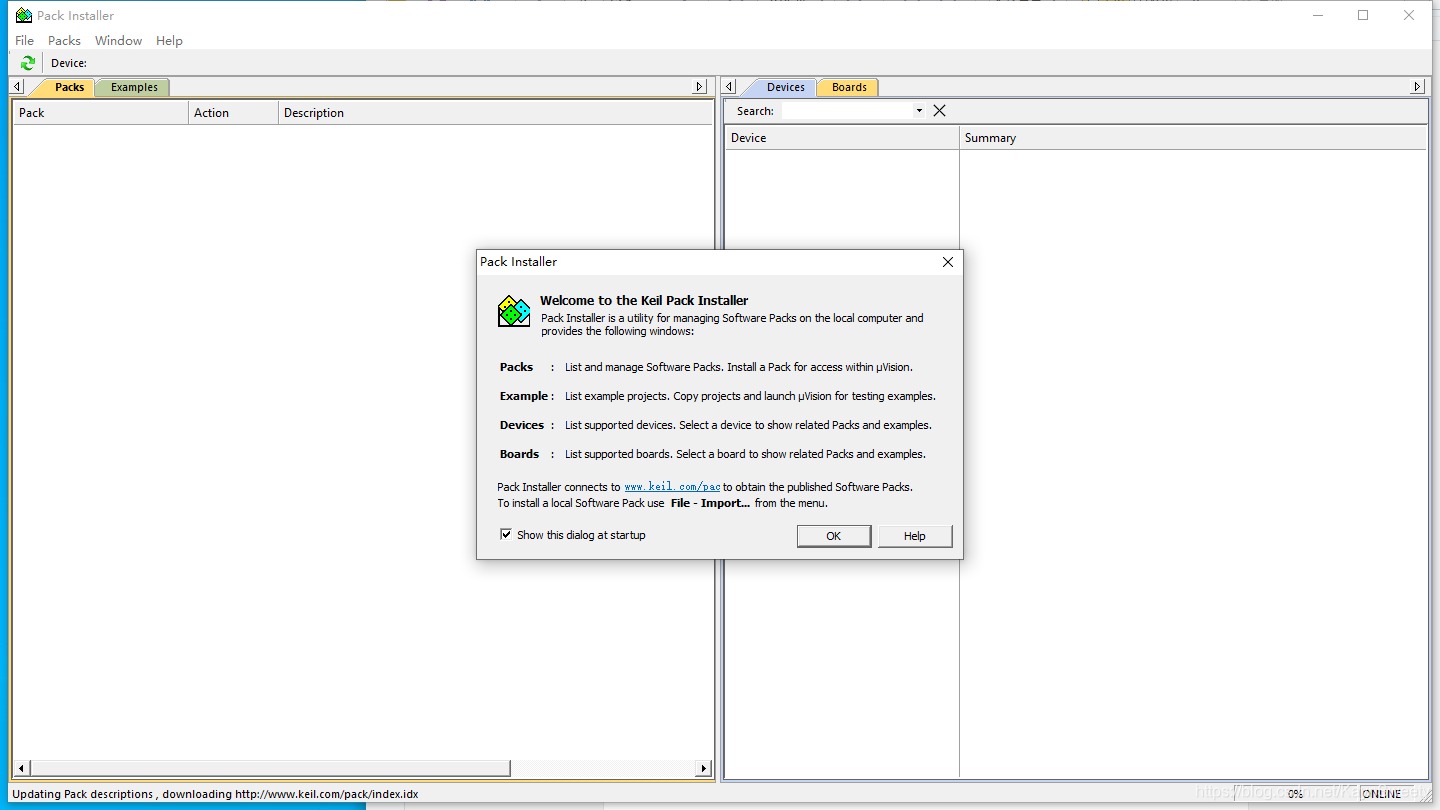Open the Window menu
The image size is (1440, 810).
(118, 40)
